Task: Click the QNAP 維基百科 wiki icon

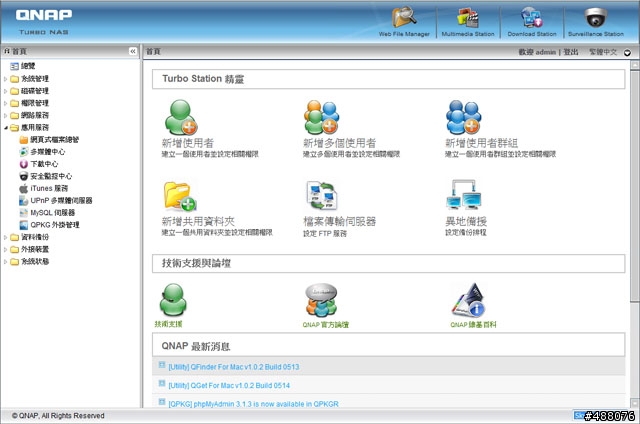Action: 469,300
